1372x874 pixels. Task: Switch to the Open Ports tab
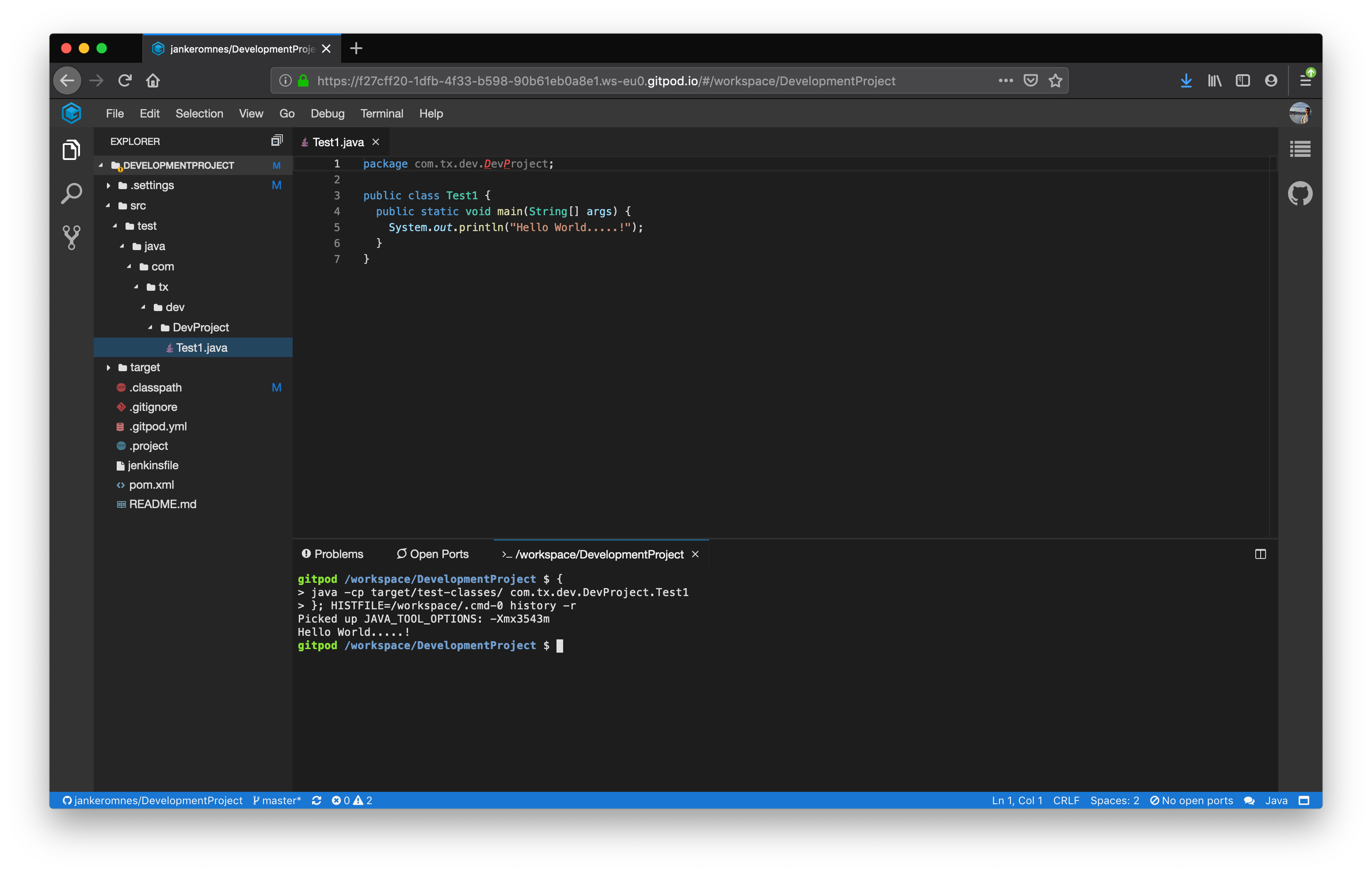pyautogui.click(x=432, y=554)
